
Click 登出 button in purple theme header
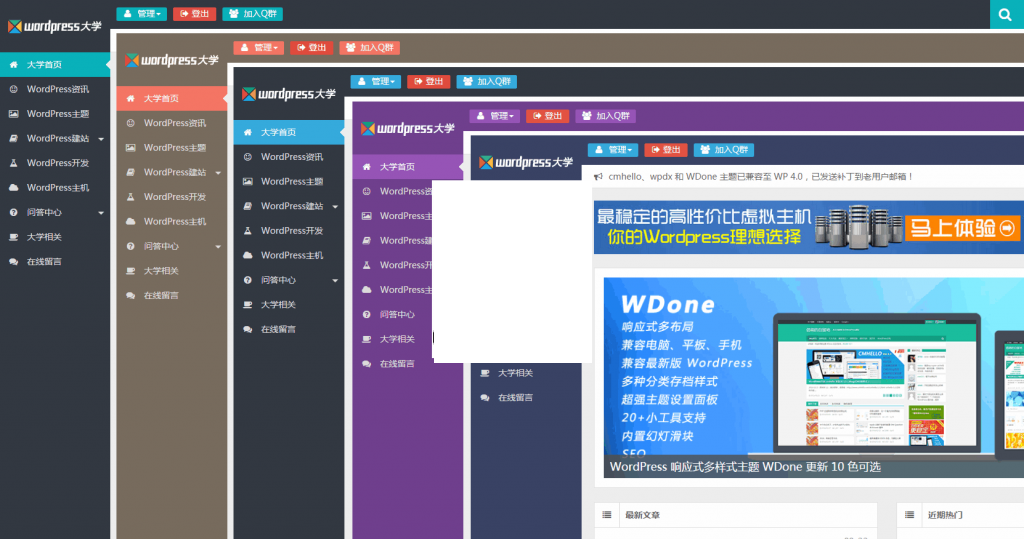[547, 116]
